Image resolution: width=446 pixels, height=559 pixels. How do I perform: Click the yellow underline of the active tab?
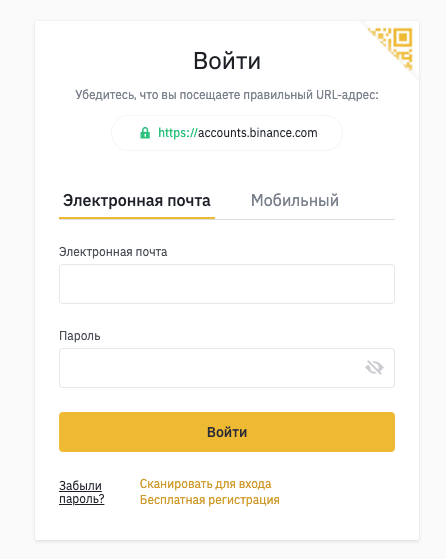[137, 218]
